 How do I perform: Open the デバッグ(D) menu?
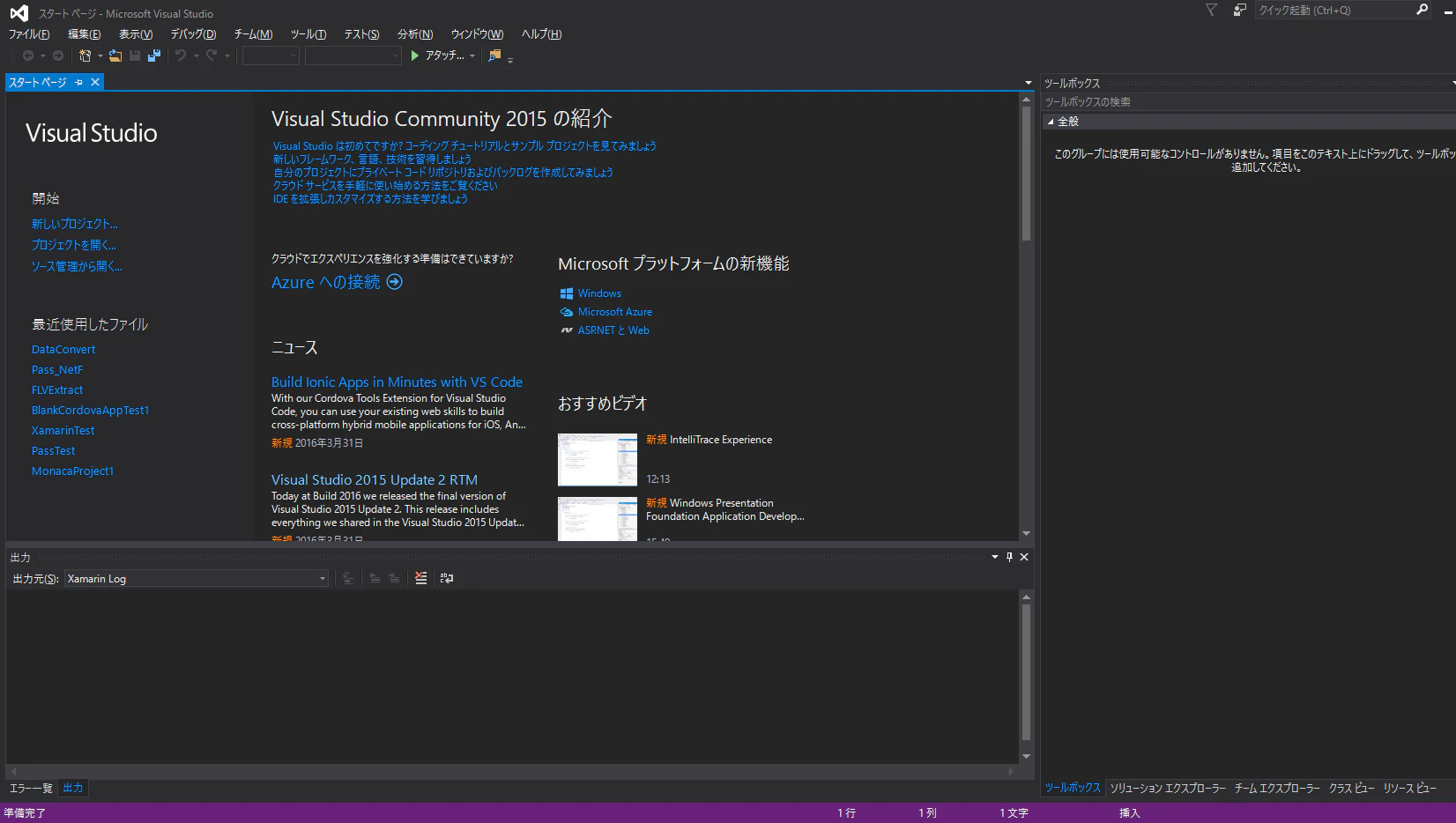[193, 34]
